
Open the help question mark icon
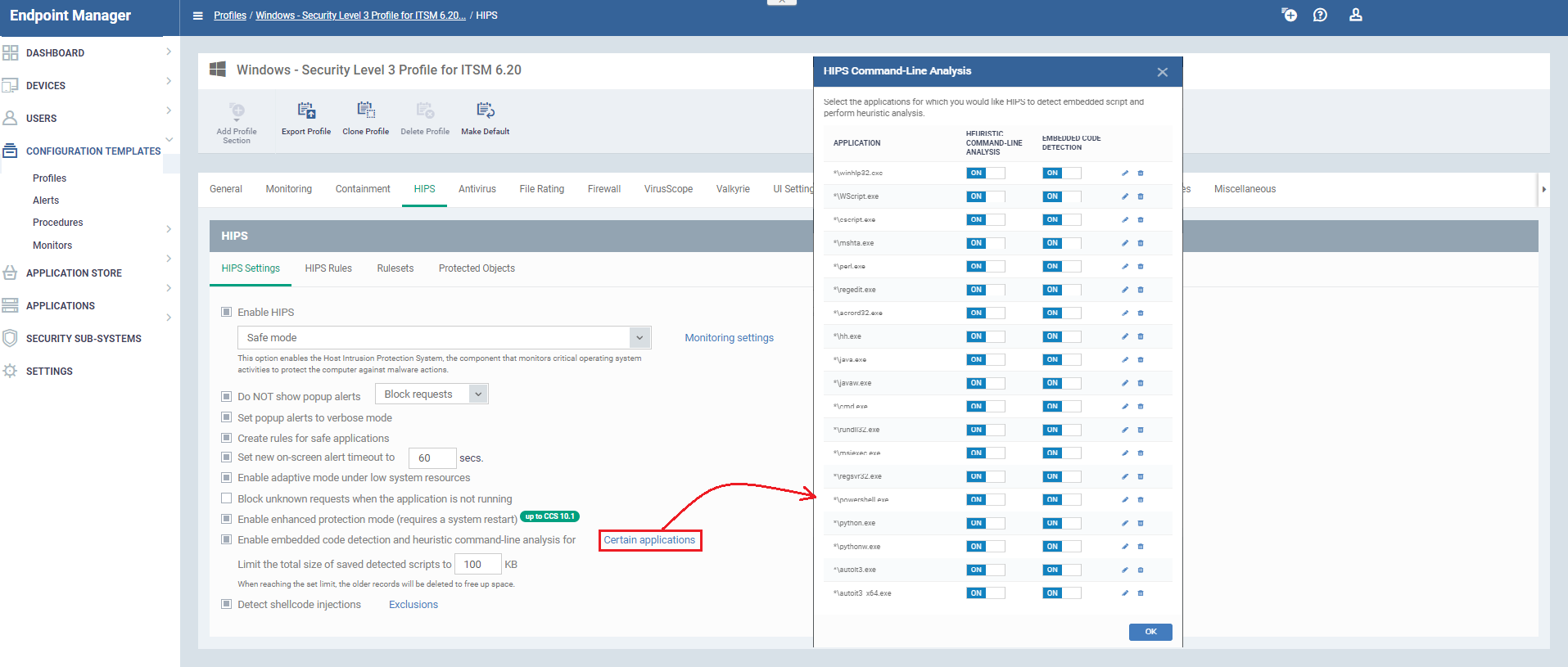pyautogui.click(x=1320, y=15)
